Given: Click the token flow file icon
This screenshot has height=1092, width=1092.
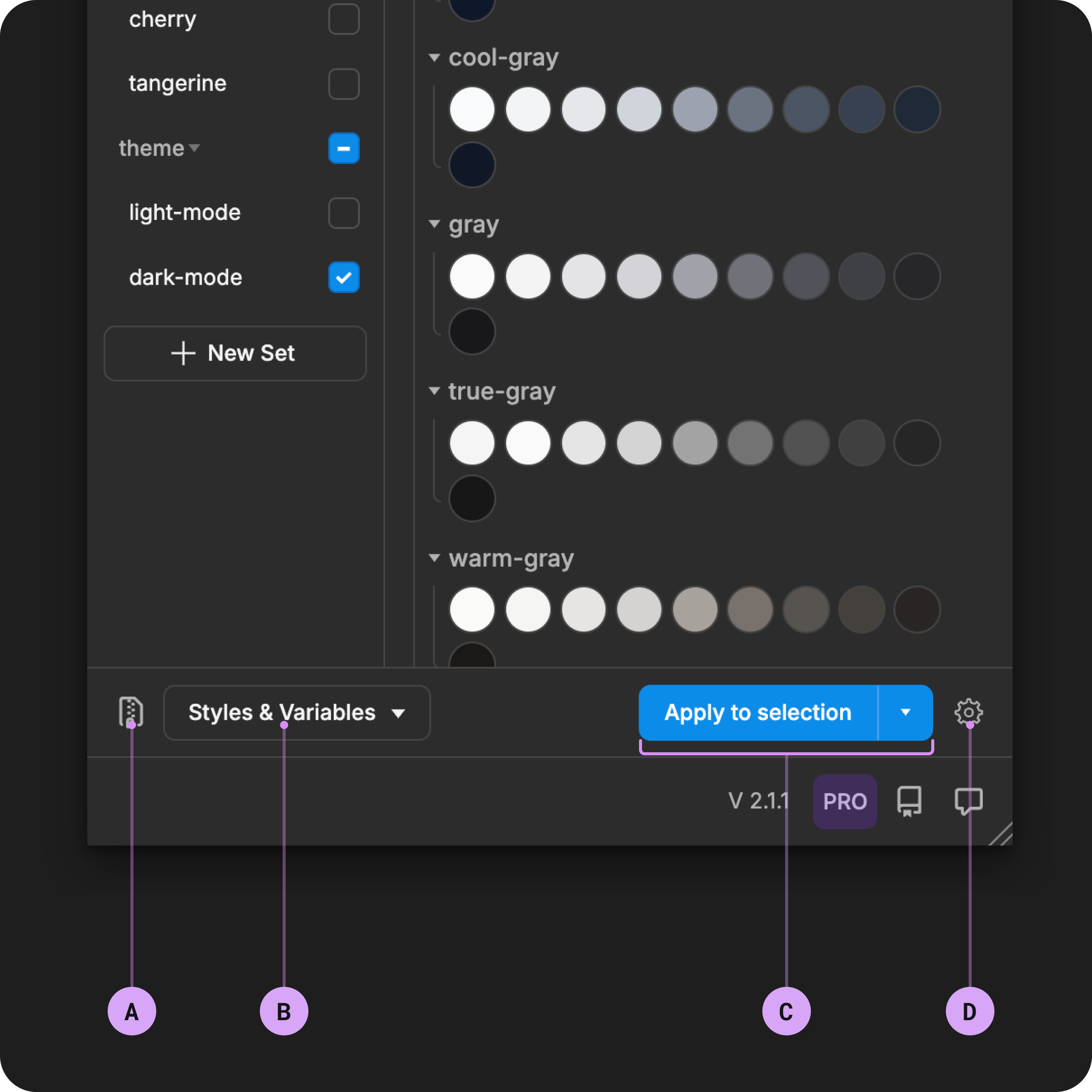Looking at the screenshot, I should click(130, 711).
